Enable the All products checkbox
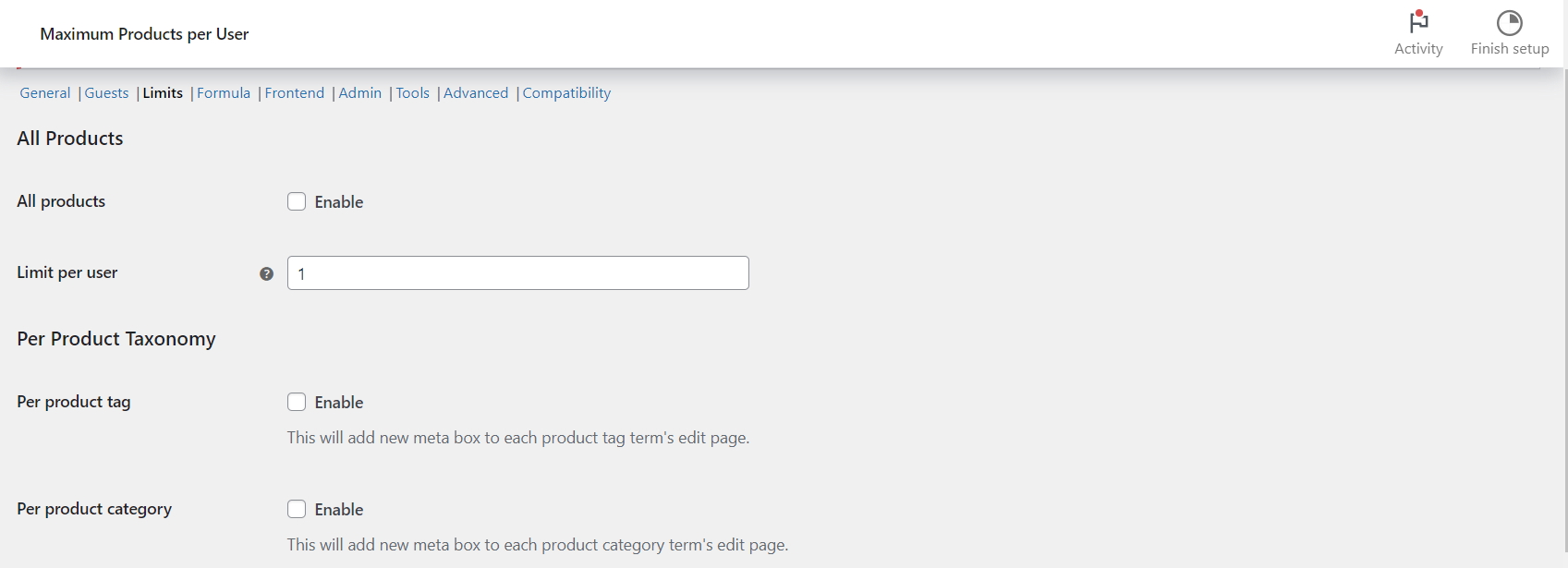The height and width of the screenshot is (568, 1568). click(296, 201)
